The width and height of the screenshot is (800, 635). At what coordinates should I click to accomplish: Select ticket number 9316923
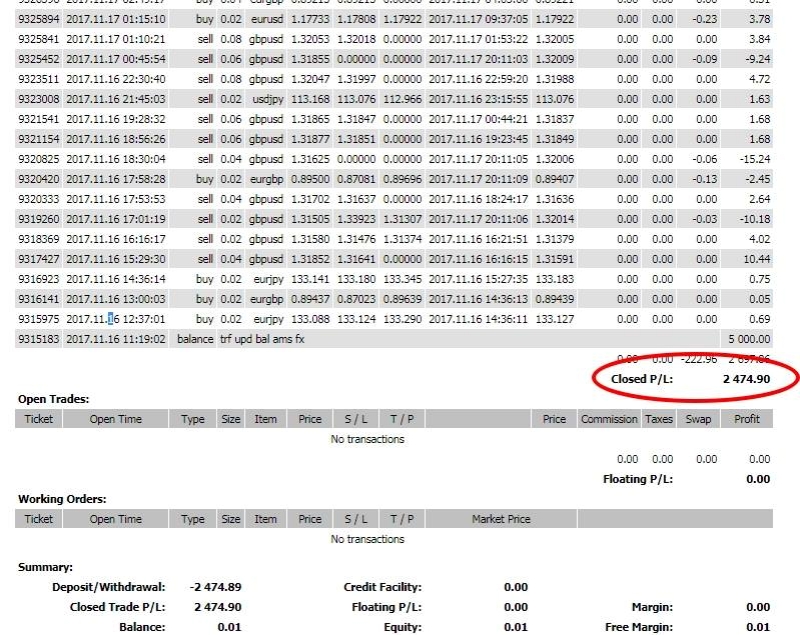point(39,279)
